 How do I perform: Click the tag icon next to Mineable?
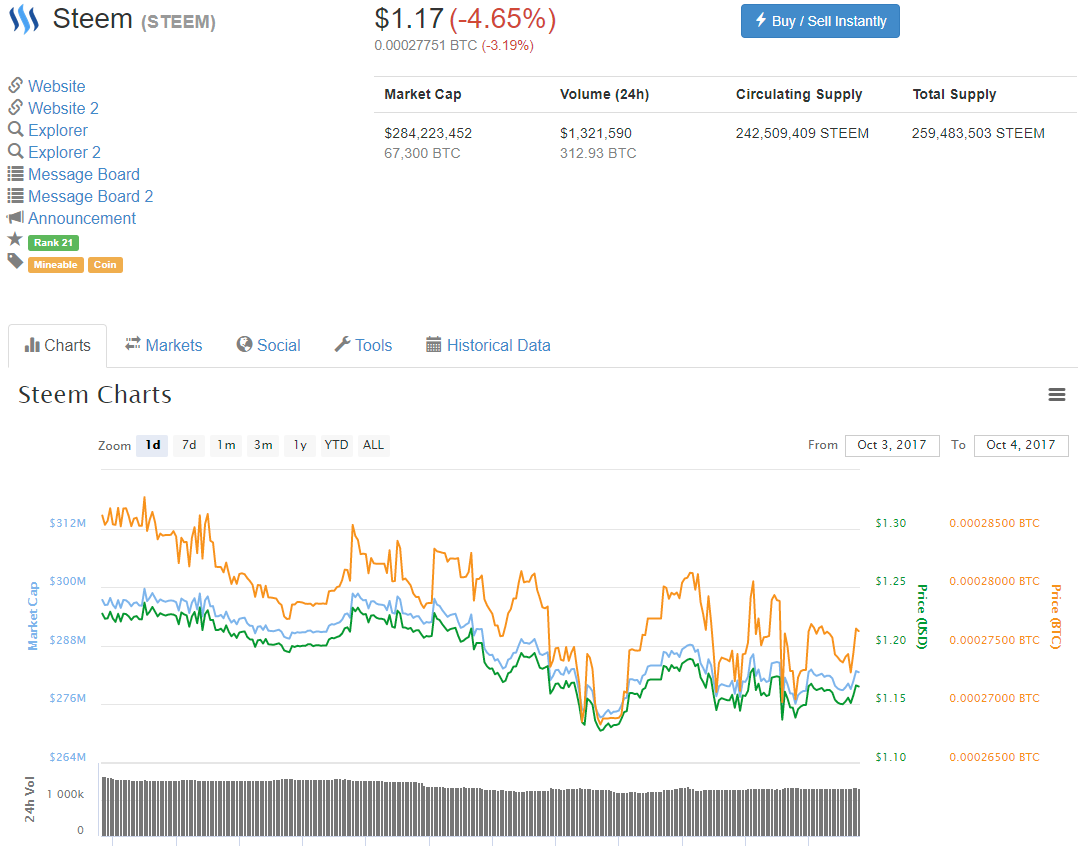coord(15,261)
